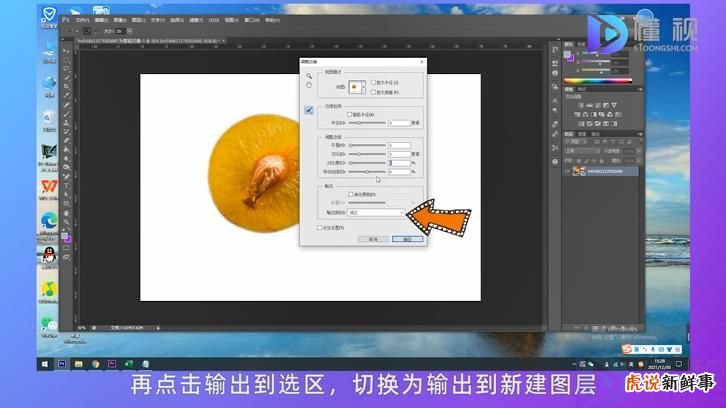Open File Explorer from the taskbar
The width and height of the screenshot is (726, 408).
point(79,364)
